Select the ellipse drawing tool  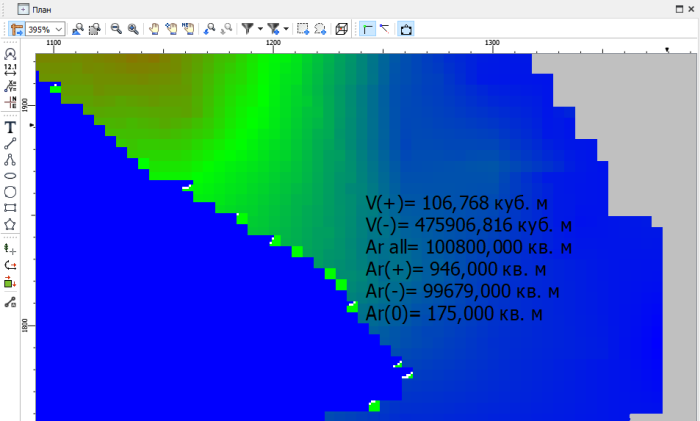(10, 176)
